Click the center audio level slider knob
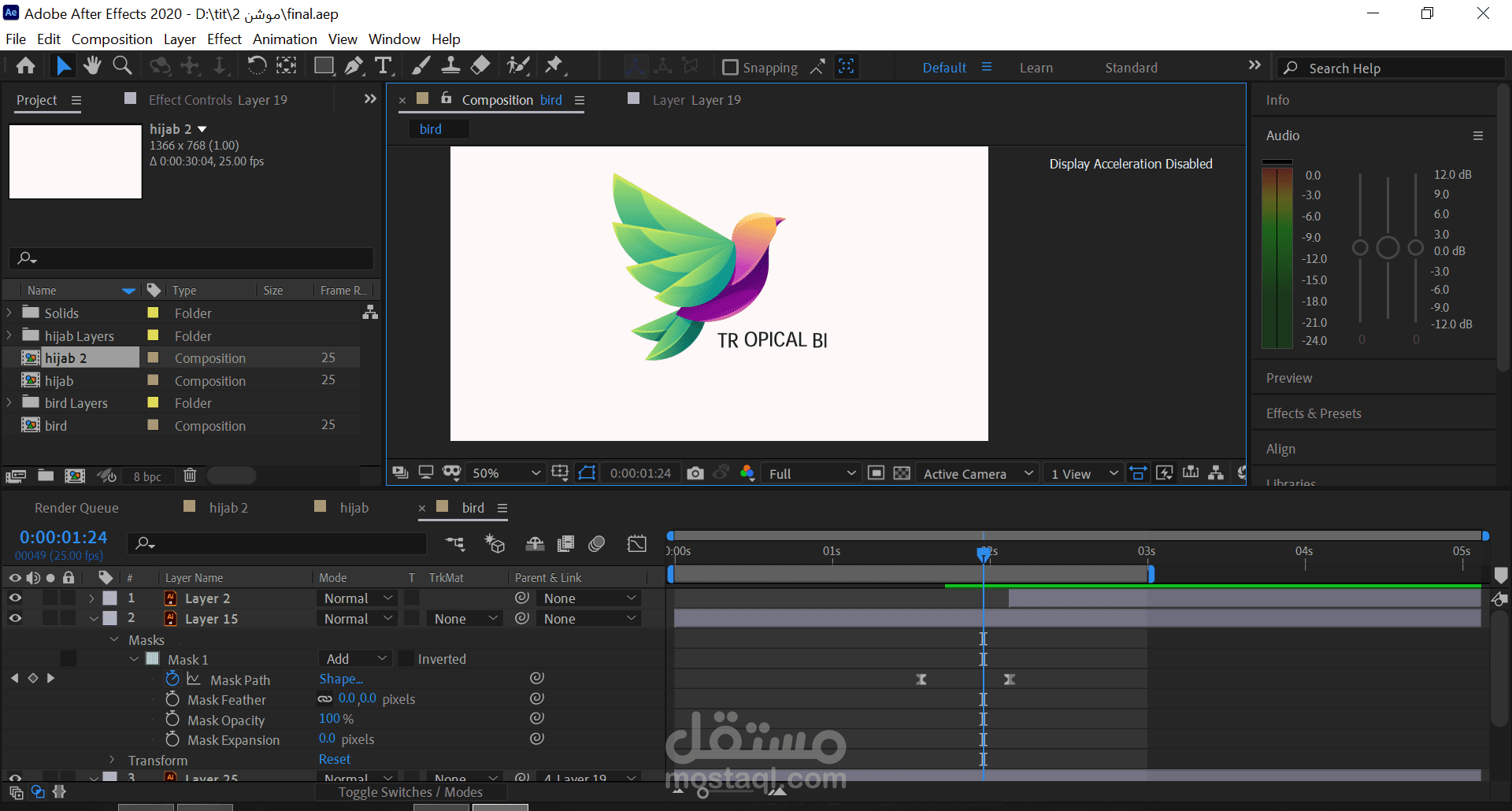1512x811 pixels. (1388, 248)
